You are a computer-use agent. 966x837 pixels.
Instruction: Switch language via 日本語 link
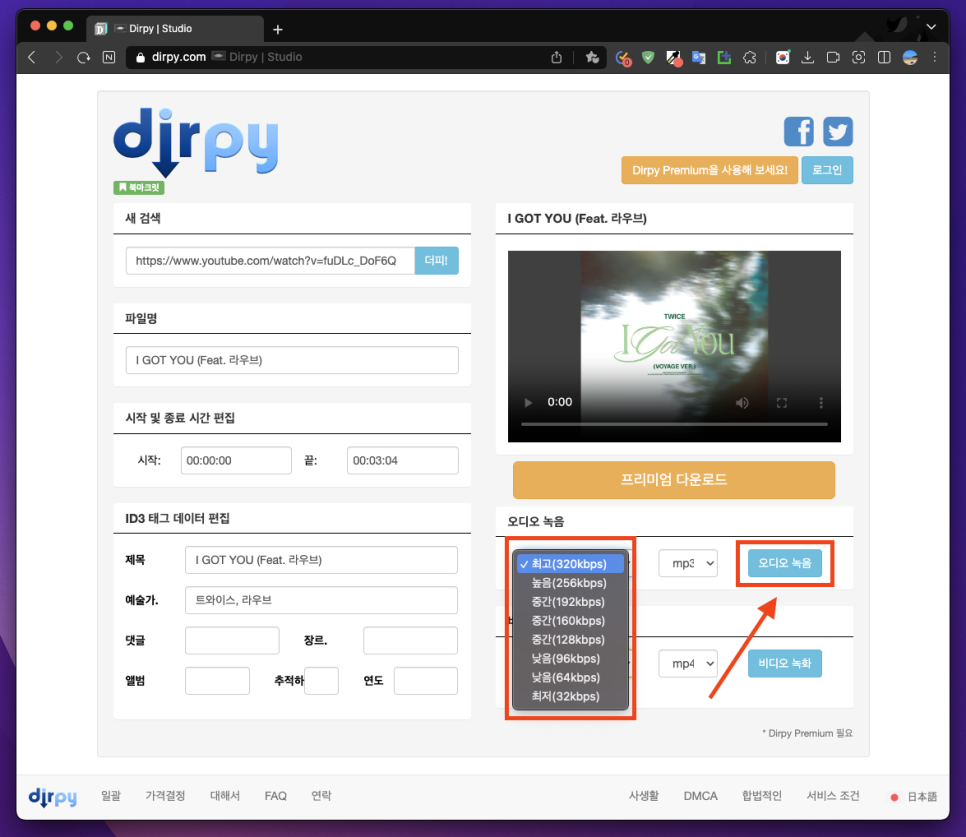pos(922,797)
